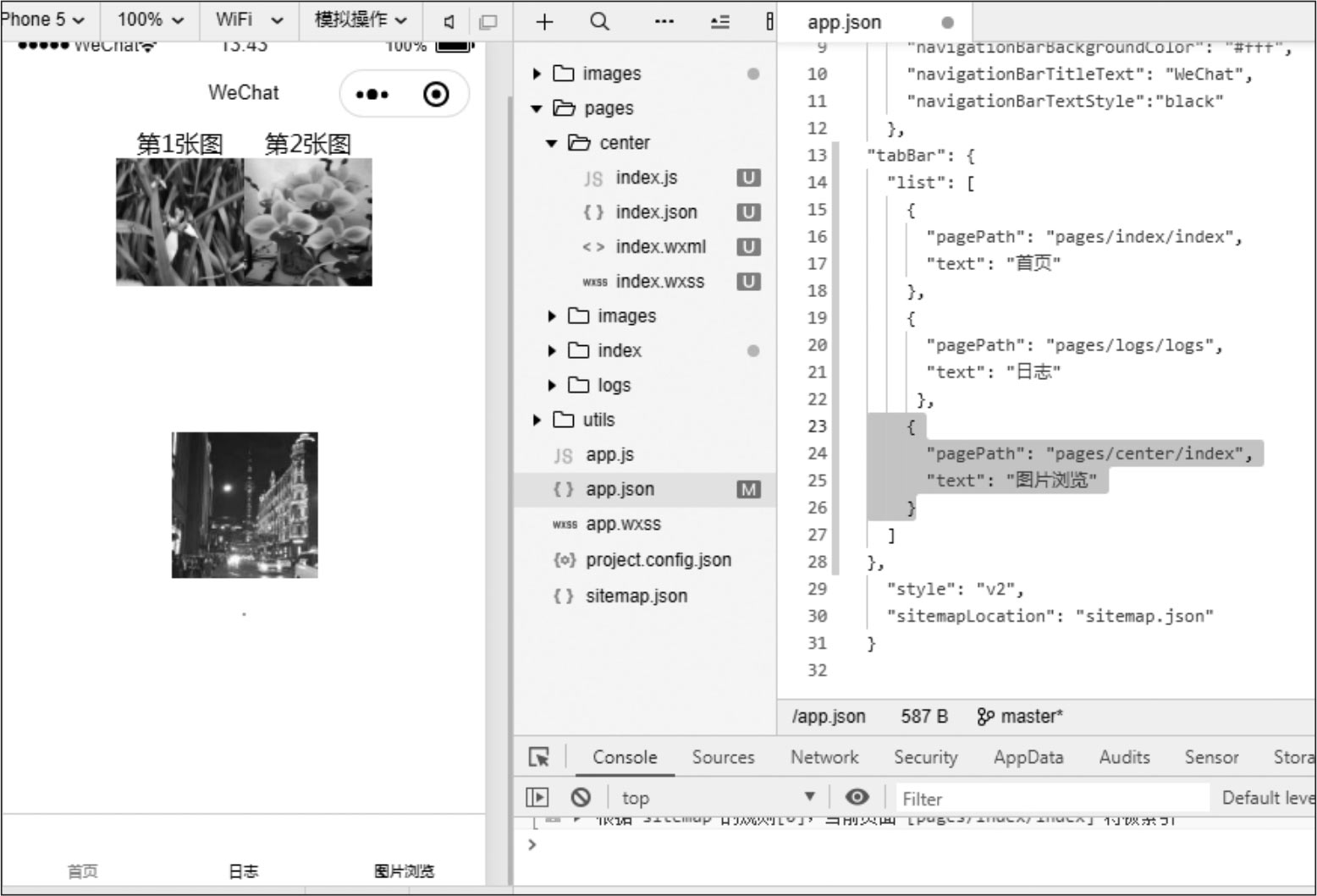1317x896 pixels.
Task: Open the search icon in file explorer
Action: pos(599,22)
